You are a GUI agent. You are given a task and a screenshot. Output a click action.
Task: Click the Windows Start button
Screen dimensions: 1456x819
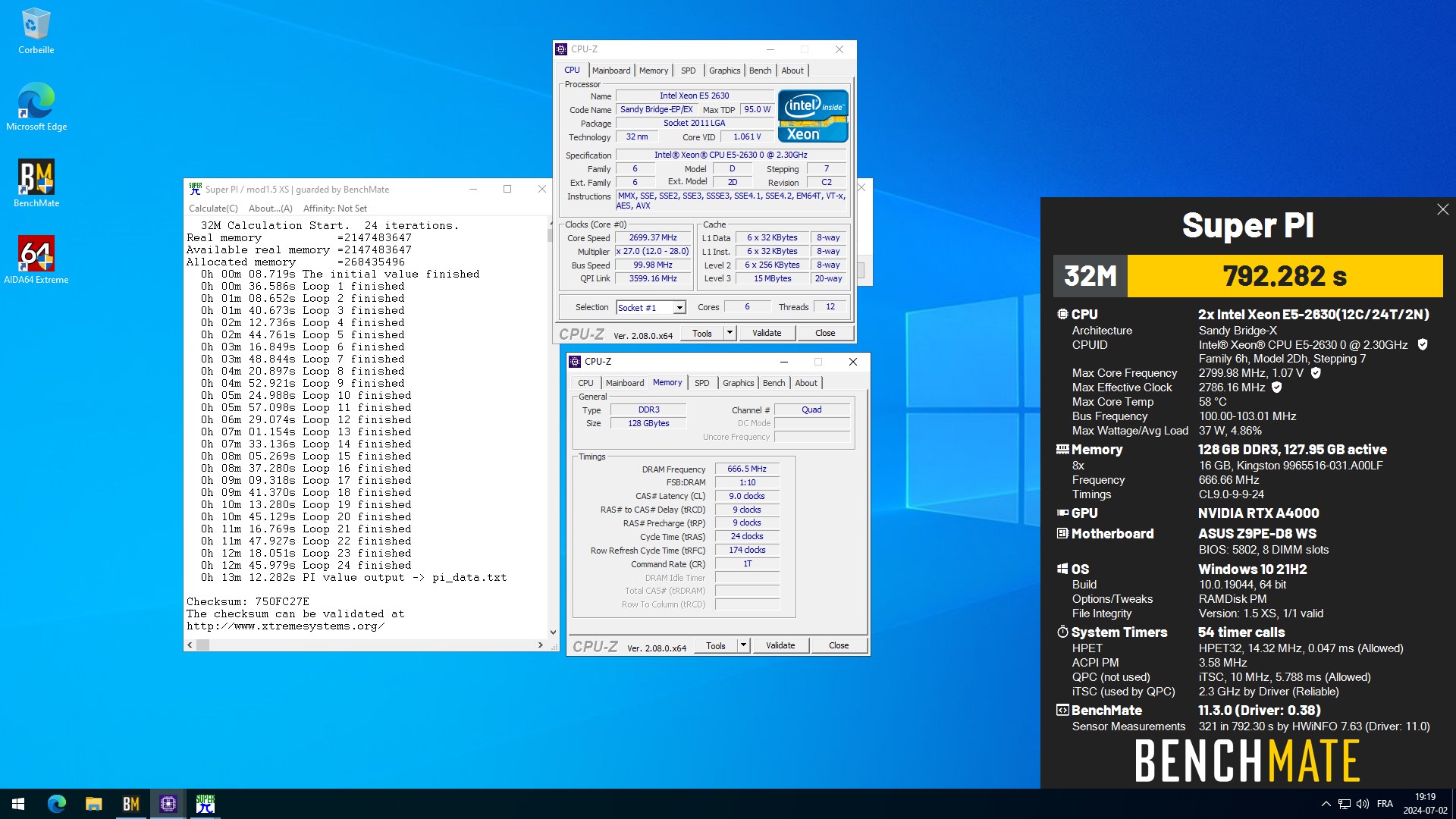[x=18, y=804]
